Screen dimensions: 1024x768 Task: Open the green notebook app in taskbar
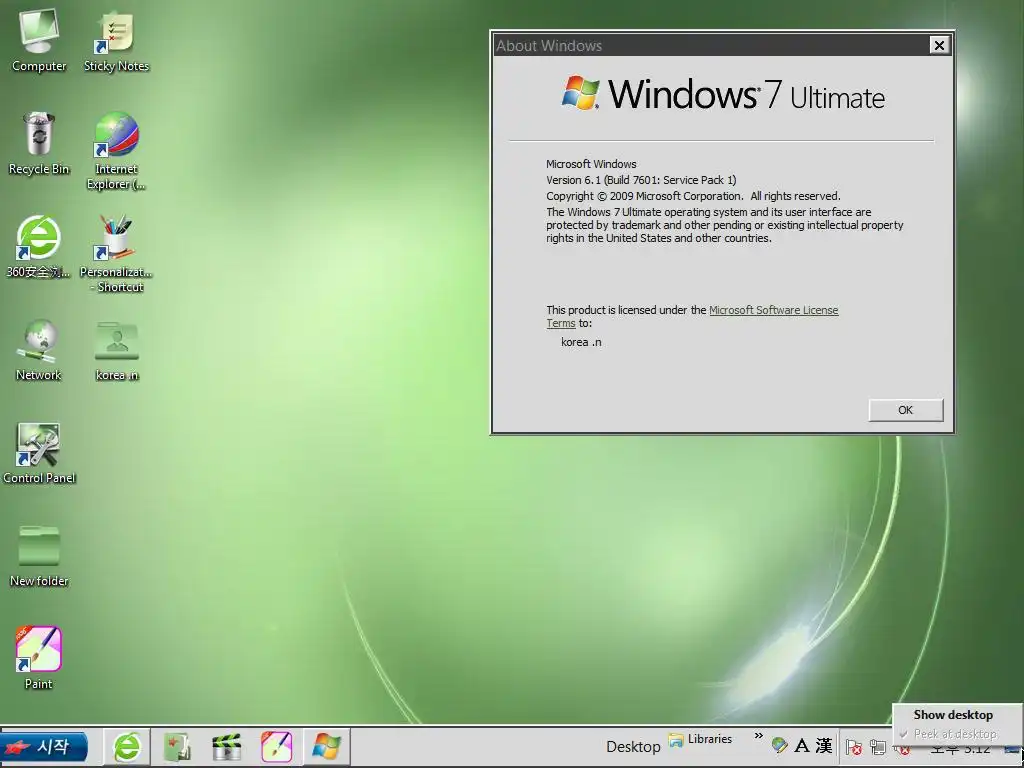177,746
